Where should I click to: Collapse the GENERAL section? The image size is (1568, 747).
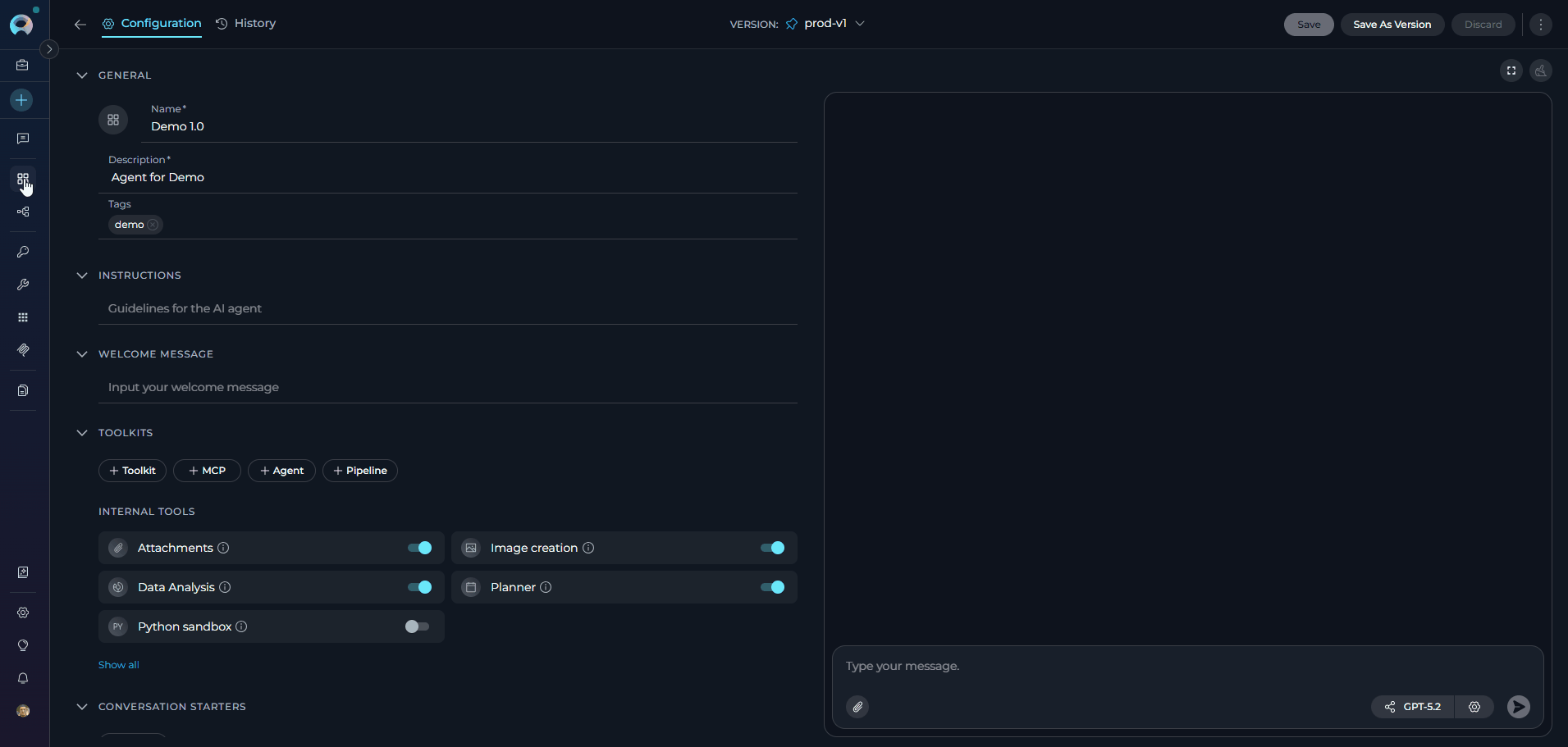(x=81, y=75)
